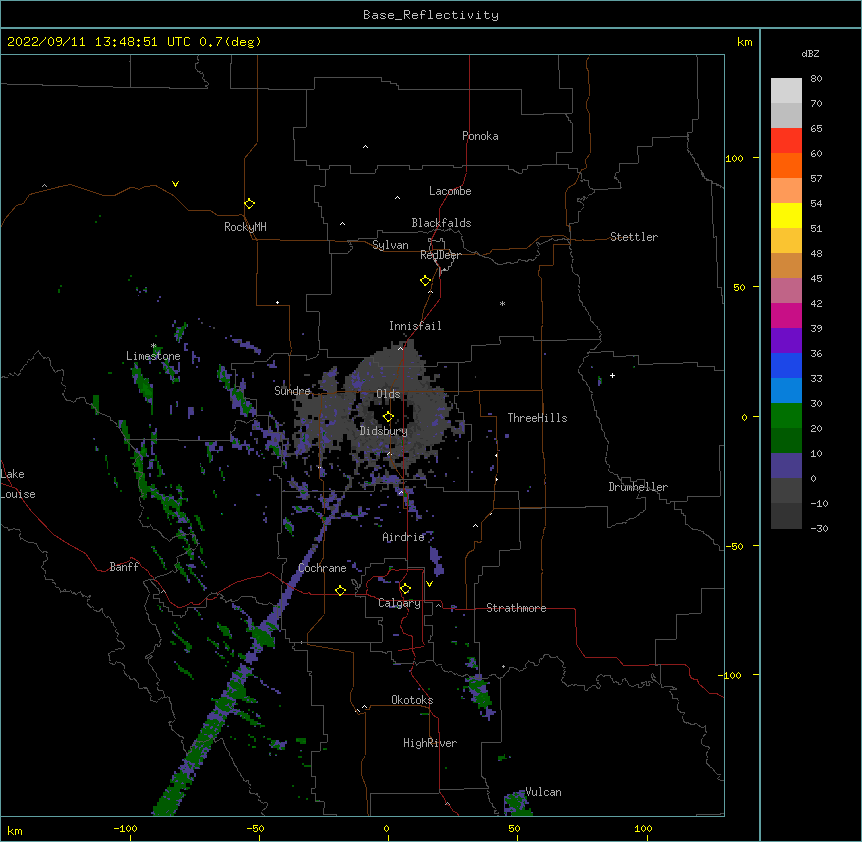Click the Cochrane town label
Screen dimensions: 862x842
click(322, 568)
